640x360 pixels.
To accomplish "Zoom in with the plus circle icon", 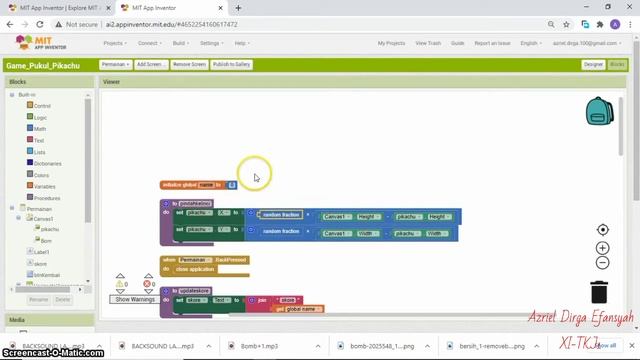I will click(x=602, y=248).
